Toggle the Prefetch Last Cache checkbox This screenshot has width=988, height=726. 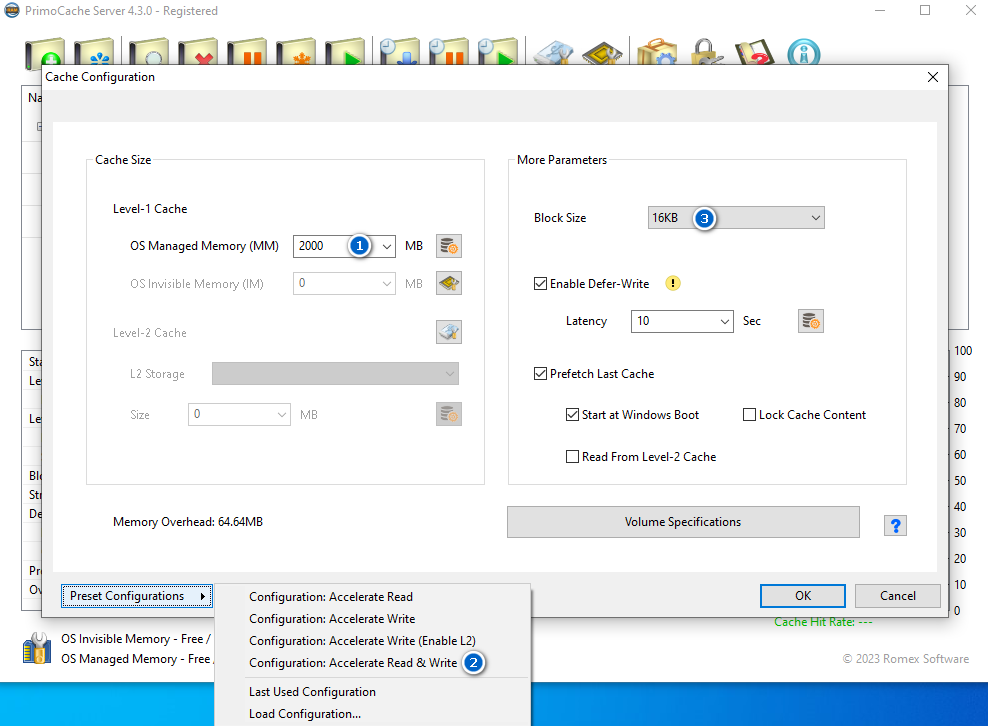tap(540, 374)
